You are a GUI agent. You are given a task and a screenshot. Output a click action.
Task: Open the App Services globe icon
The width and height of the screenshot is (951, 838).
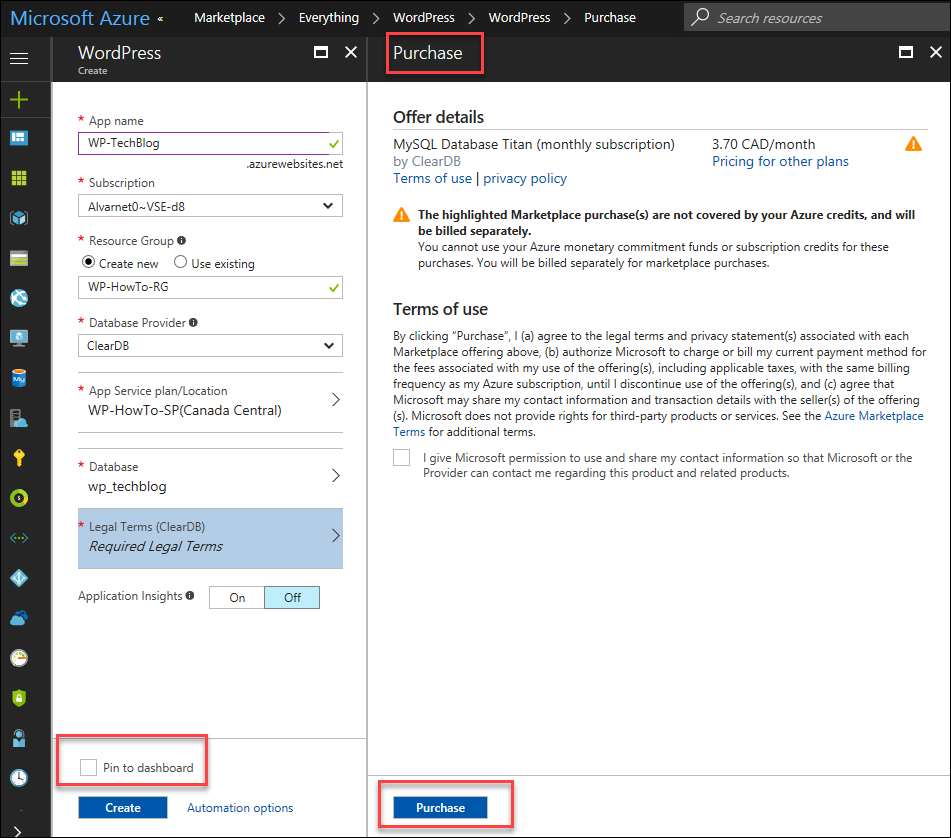tap(19, 298)
